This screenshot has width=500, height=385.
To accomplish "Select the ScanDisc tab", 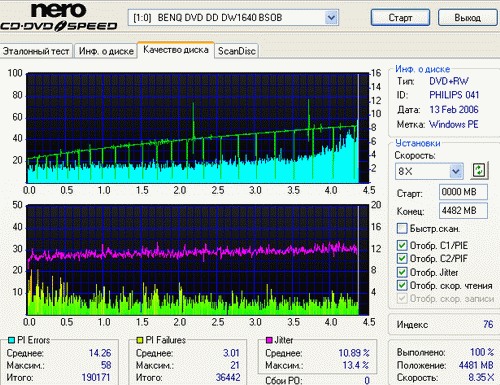I will (x=237, y=51).
